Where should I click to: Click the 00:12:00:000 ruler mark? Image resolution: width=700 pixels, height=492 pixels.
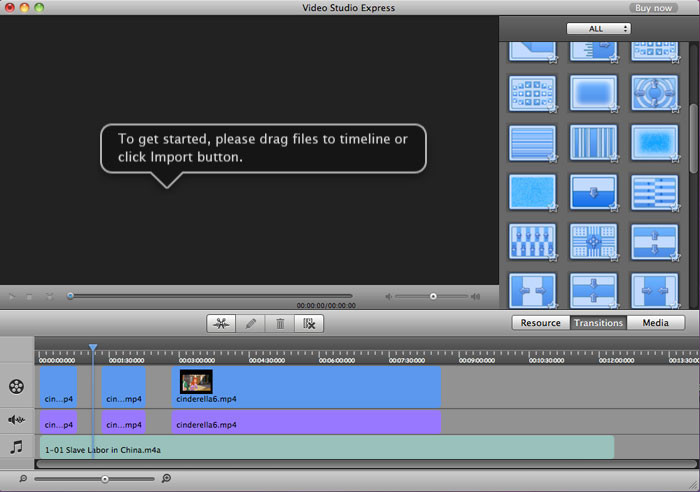click(617, 360)
